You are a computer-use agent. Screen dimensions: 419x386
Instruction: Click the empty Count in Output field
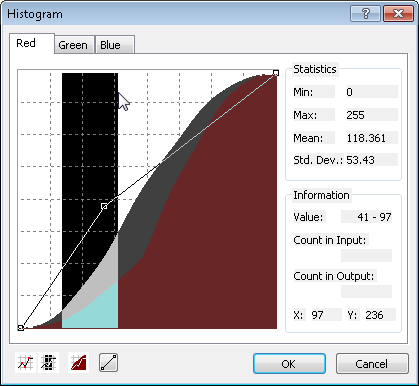pos(366,291)
